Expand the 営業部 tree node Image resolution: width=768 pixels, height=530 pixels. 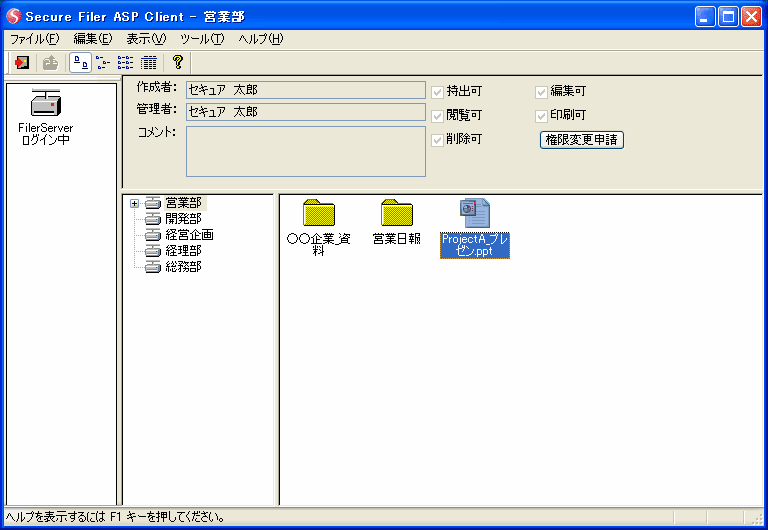[134, 203]
